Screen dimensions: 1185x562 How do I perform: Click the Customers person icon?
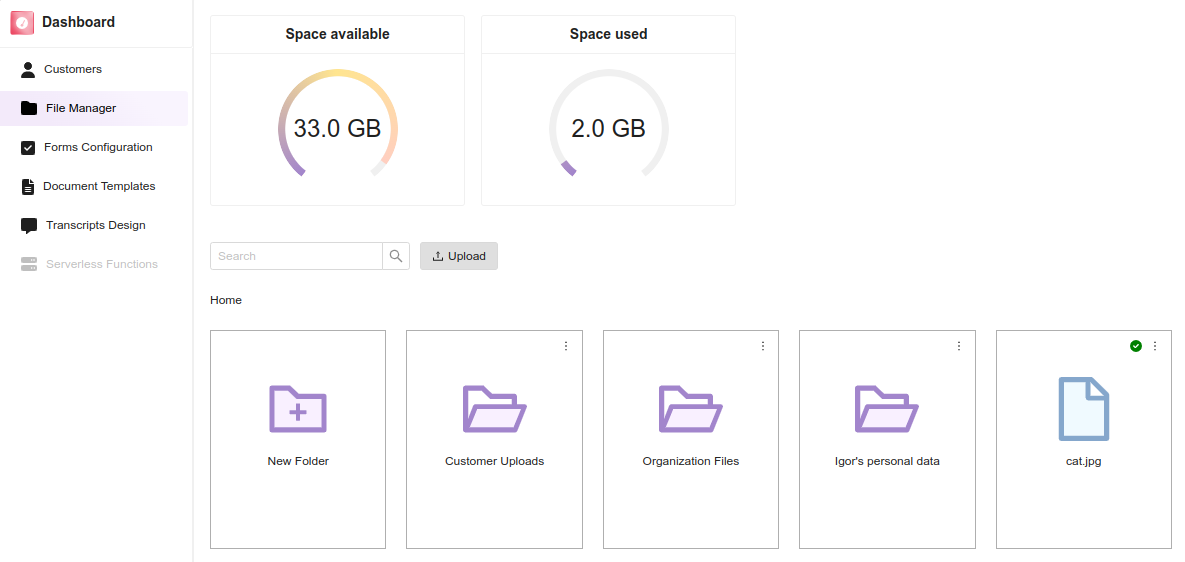pyautogui.click(x=28, y=69)
